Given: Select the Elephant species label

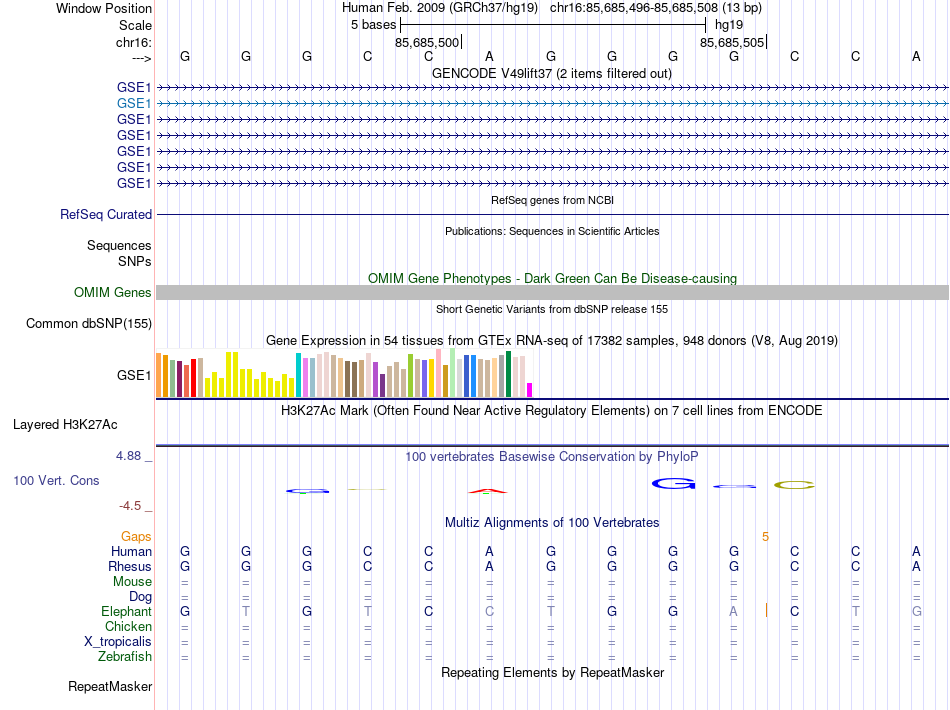Looking at the screenshot, I should click(x=126, y=611).
